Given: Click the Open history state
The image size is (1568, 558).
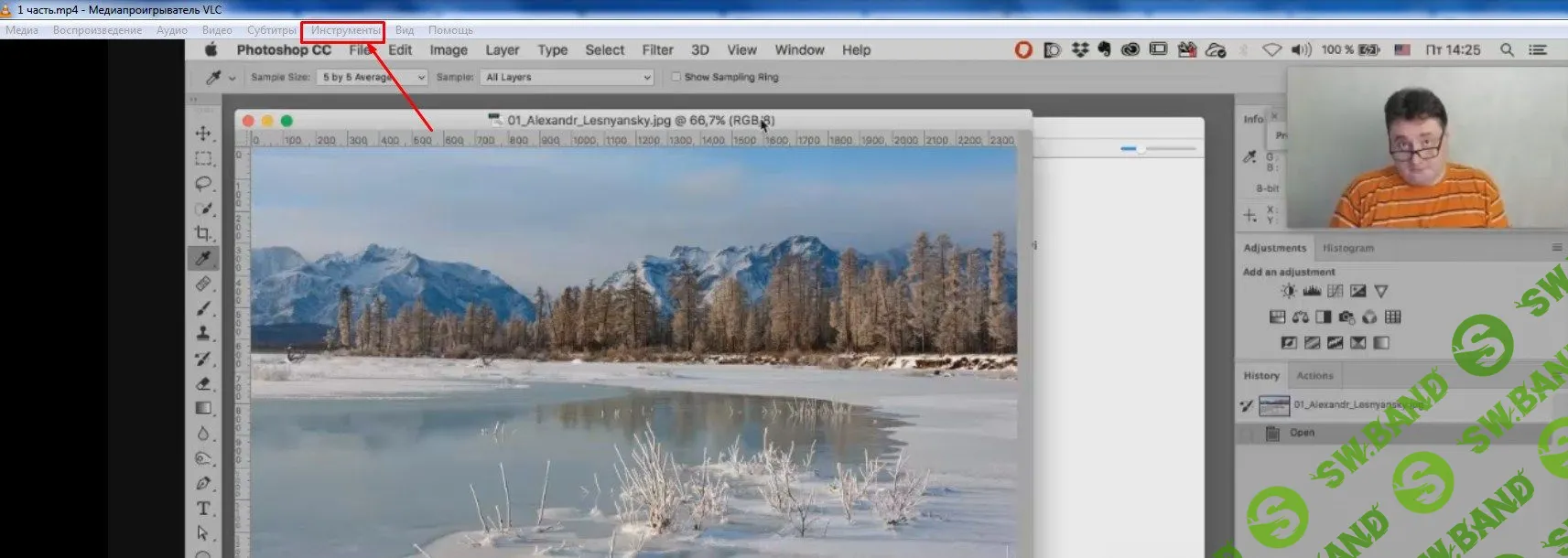Looking at the screenshot, I should [x=1302, y=433].
